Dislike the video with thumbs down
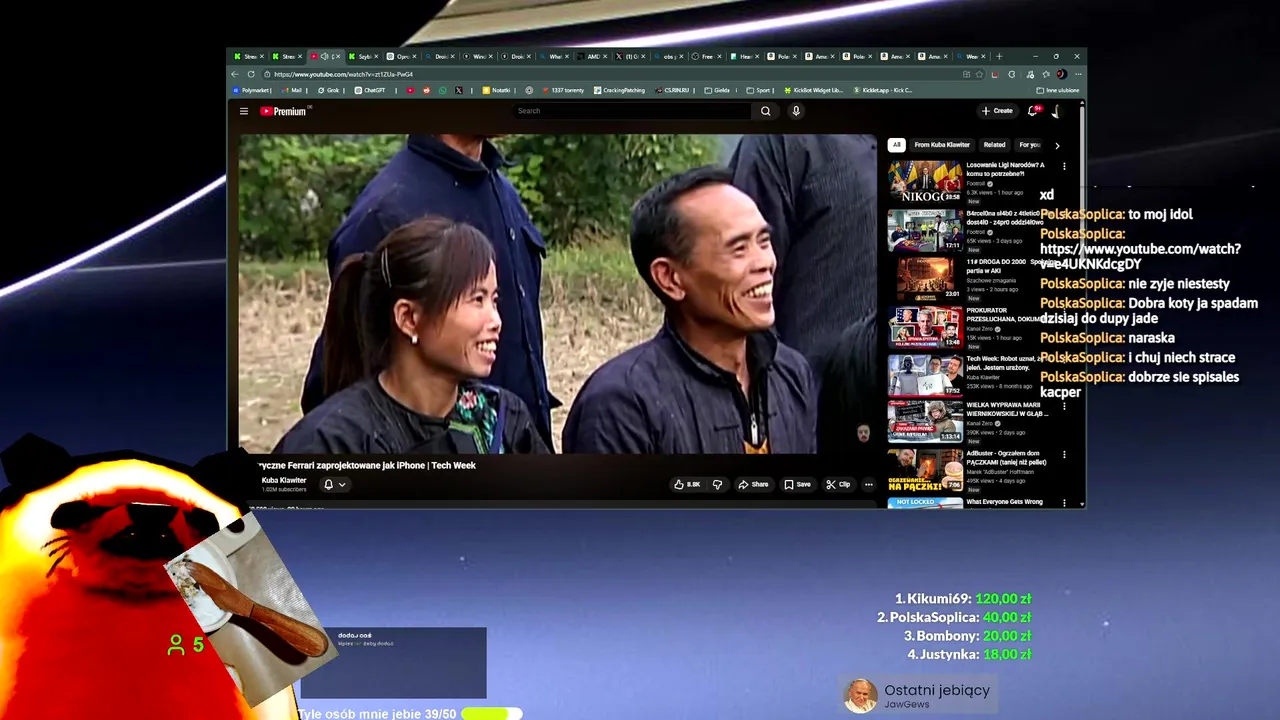This screenshot has width=1280, height=720. click(x=717, y=484)
